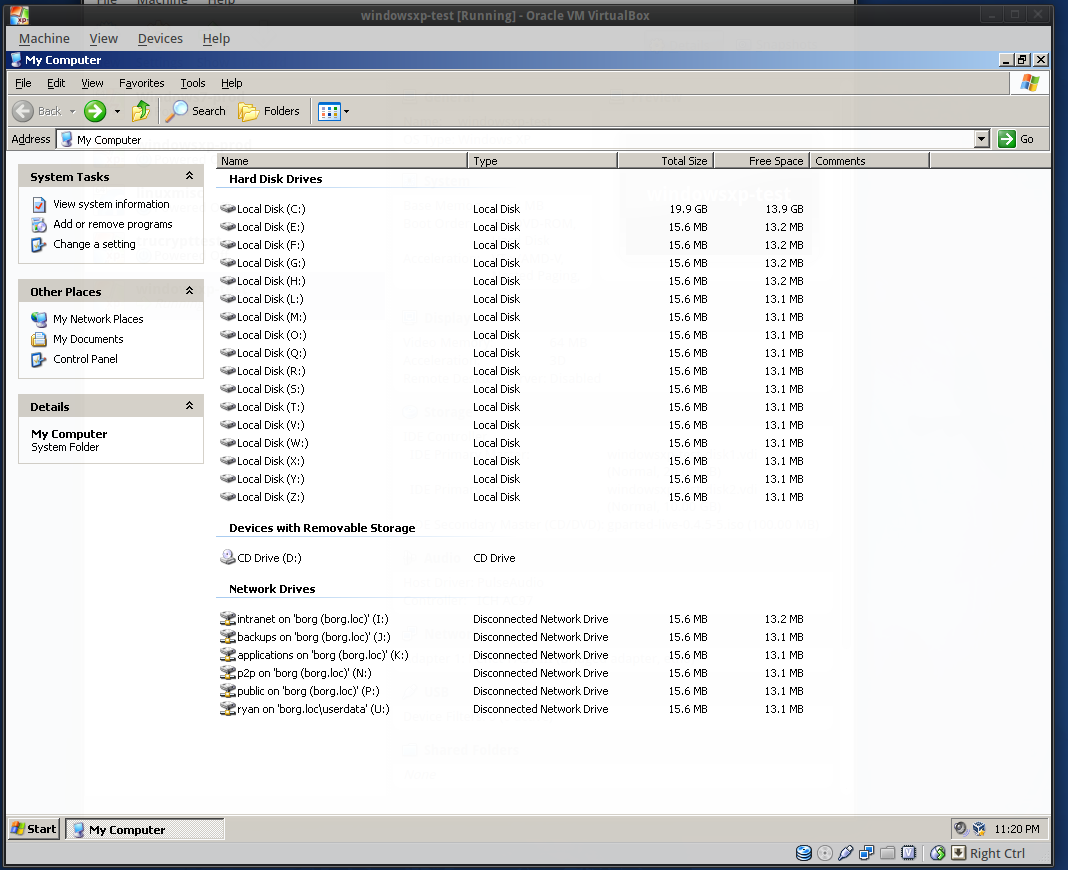Select backups network drive (J:) icon

[227, 636]
